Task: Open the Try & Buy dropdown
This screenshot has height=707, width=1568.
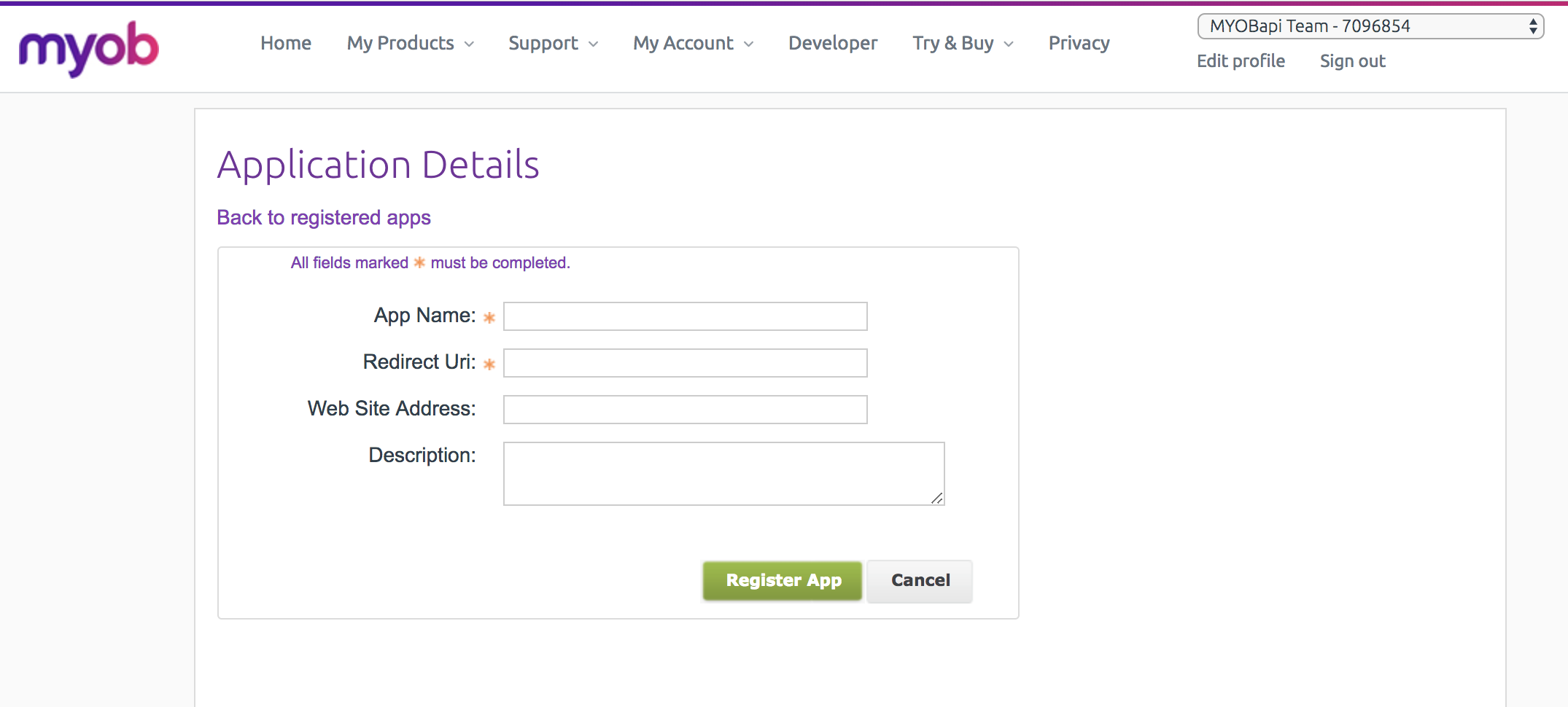Action: pos(963,43)
